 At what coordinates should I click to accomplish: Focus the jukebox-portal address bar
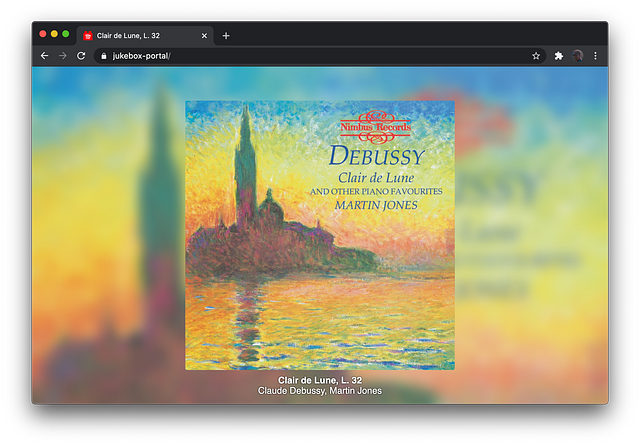(x=320, y=56)
